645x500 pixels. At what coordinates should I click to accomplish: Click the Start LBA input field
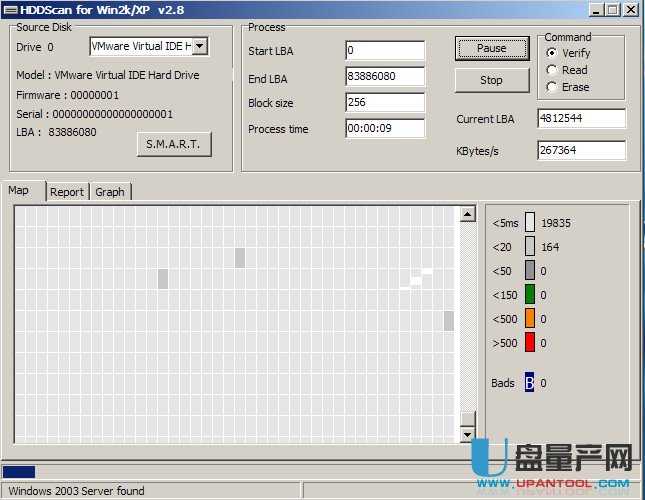tap(385, 50)
